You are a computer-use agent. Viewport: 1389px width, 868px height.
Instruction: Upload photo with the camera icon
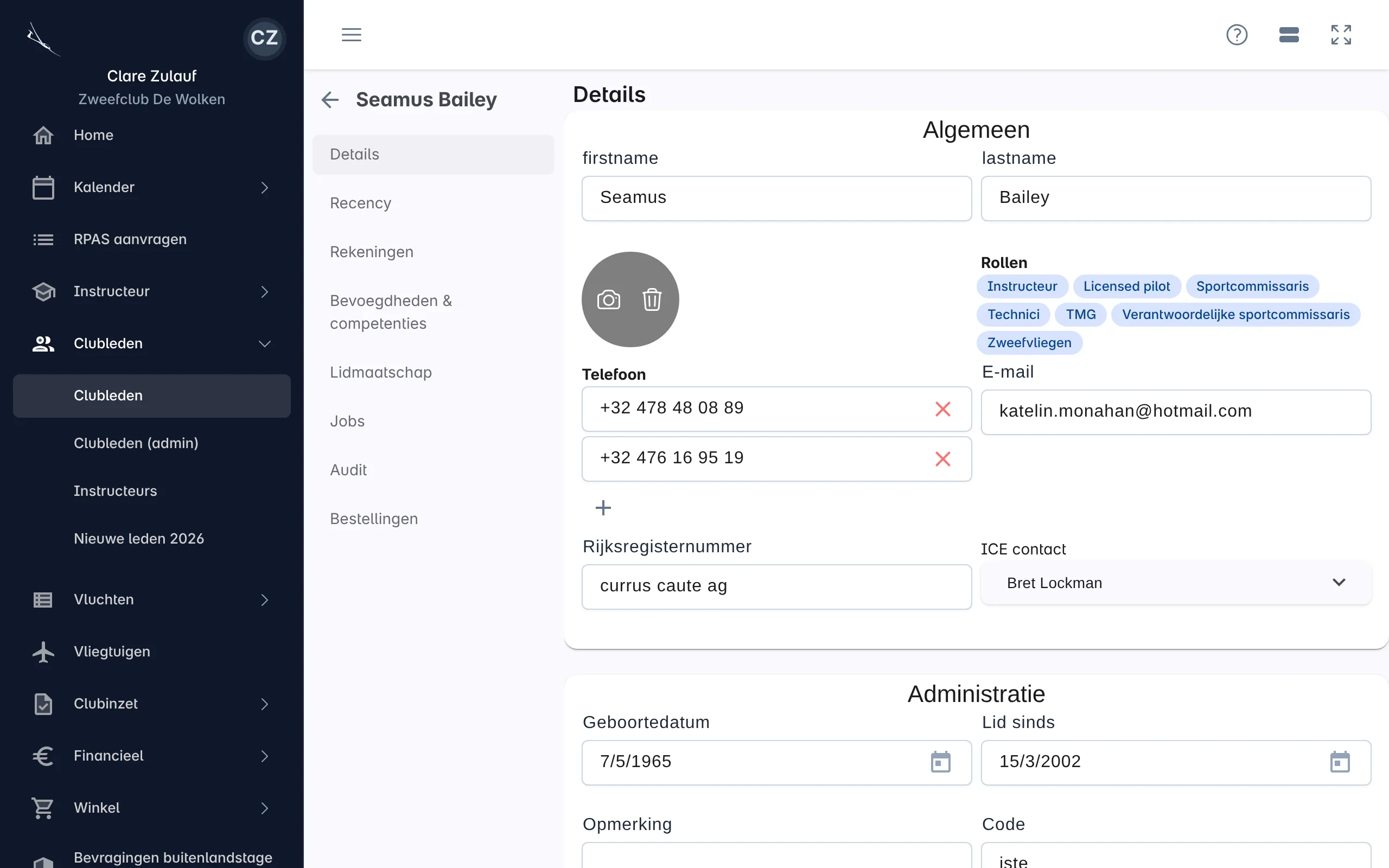tap(608, 299)
